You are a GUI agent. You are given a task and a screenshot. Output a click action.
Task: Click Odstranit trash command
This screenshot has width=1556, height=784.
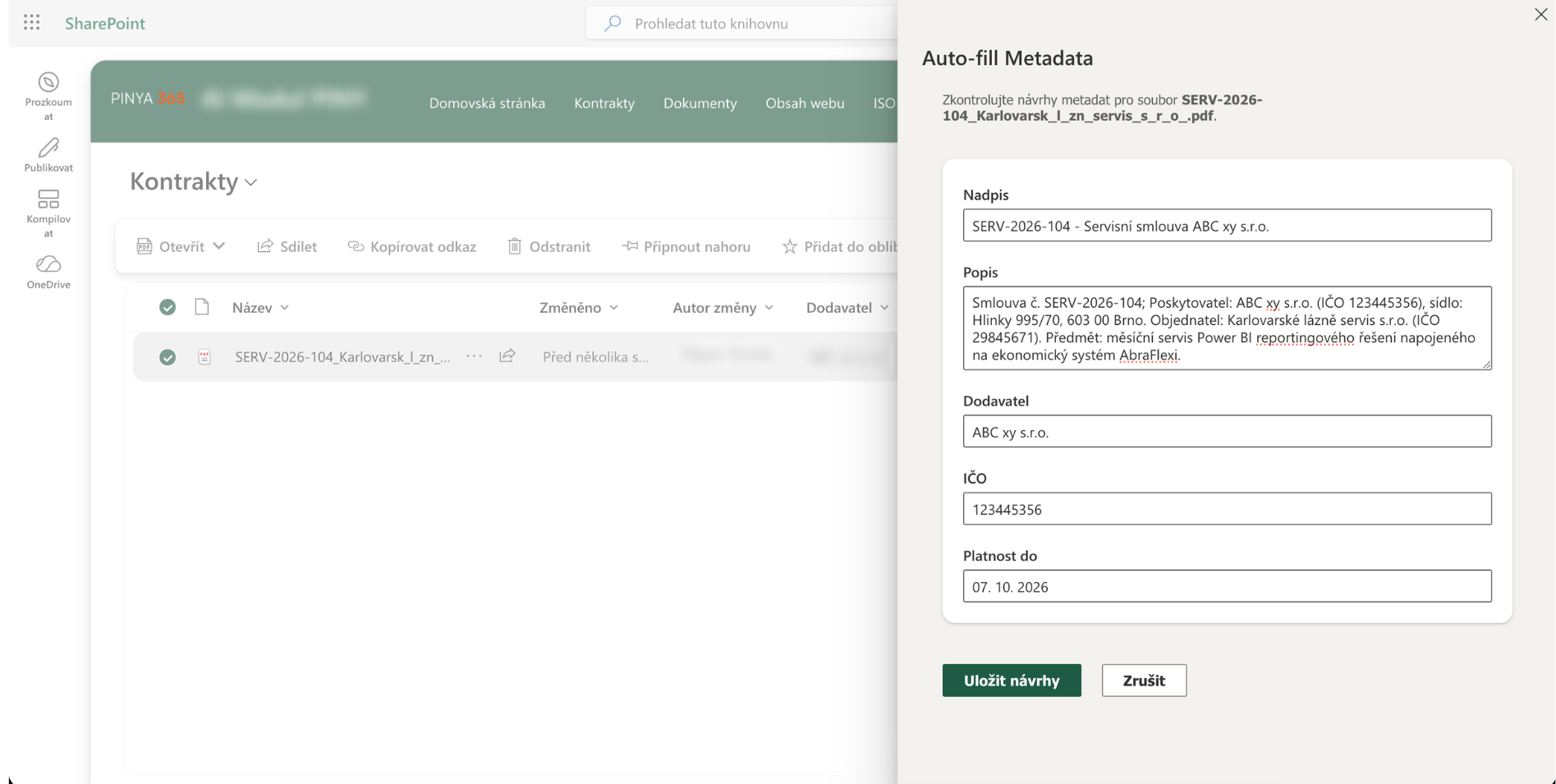coord(549,246)
